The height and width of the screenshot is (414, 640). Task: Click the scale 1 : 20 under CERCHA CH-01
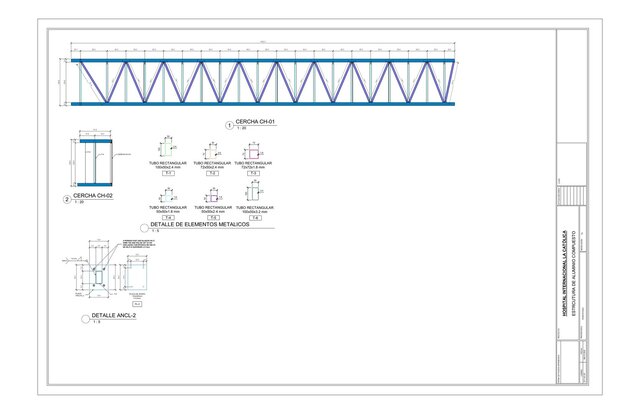(242, 128)
